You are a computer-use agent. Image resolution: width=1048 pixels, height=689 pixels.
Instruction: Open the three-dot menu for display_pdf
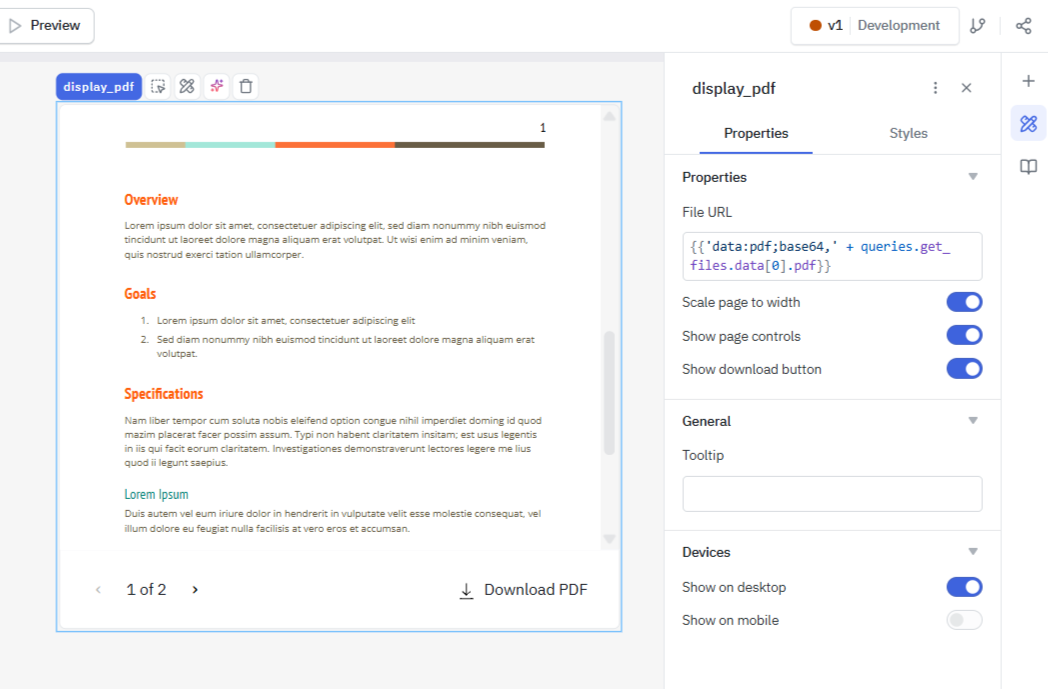935,88
